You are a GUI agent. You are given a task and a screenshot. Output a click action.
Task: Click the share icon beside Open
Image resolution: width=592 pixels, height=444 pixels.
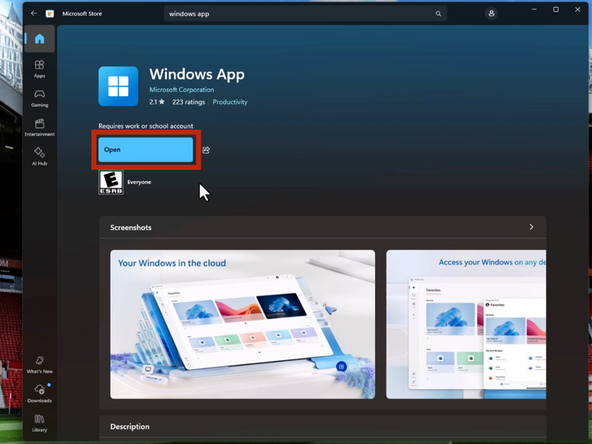(x=206, y=150)
